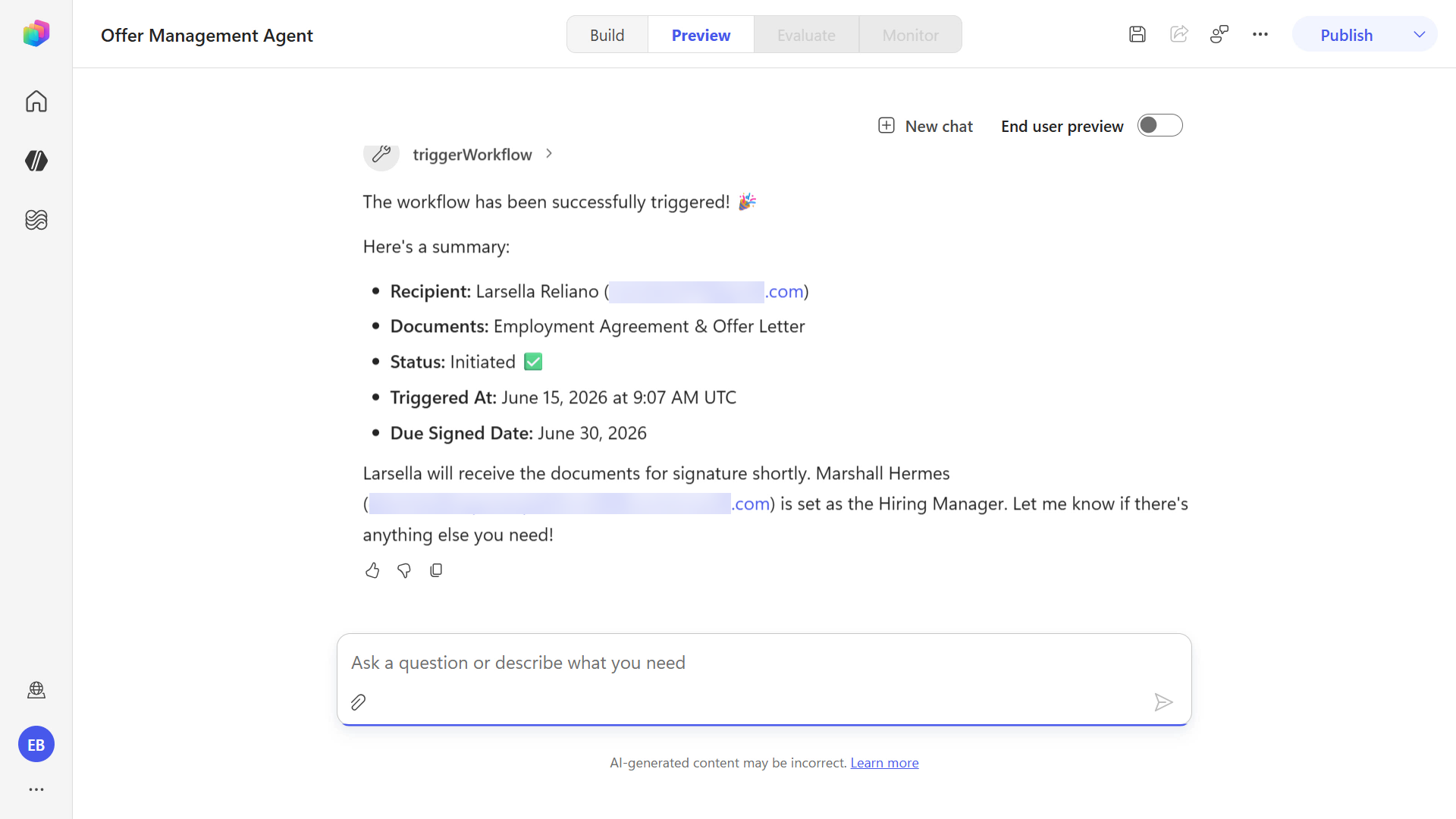The image size is (1456, 819).
Task: Copy the agent response text
Action: (x=436, y=570)
